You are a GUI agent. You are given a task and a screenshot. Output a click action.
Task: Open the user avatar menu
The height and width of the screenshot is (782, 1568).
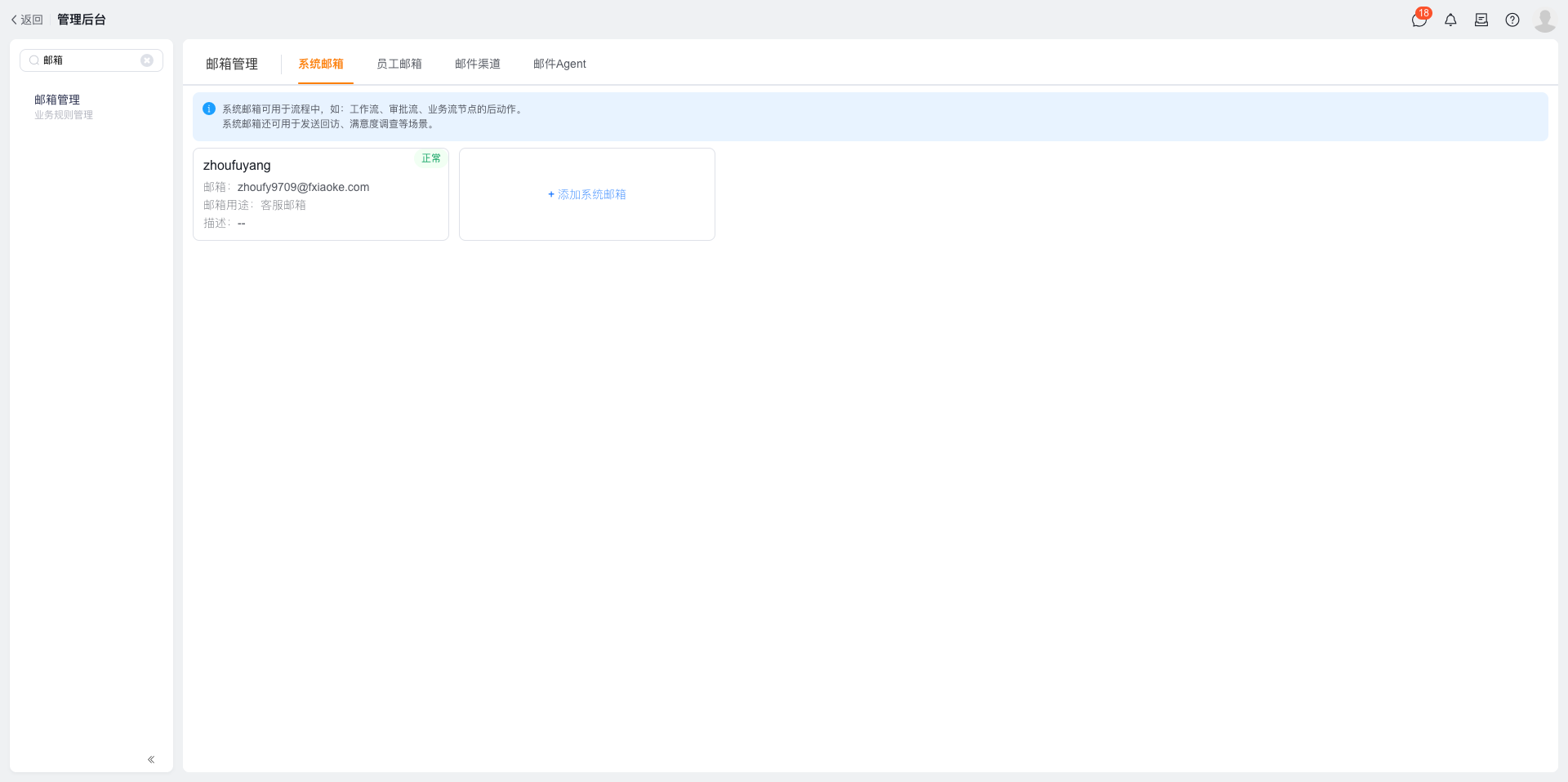[x=1544, y=20]
